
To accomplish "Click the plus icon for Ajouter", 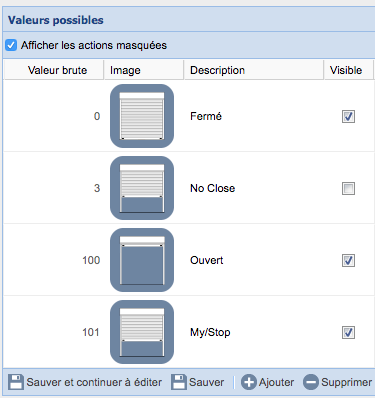I will tap(249, 382).
